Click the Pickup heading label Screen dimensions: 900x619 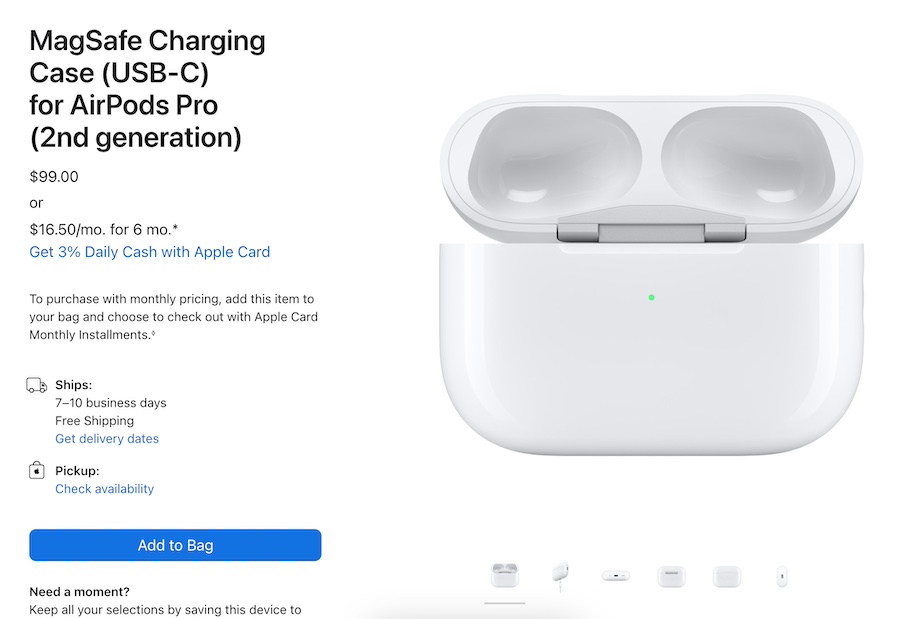77,471
